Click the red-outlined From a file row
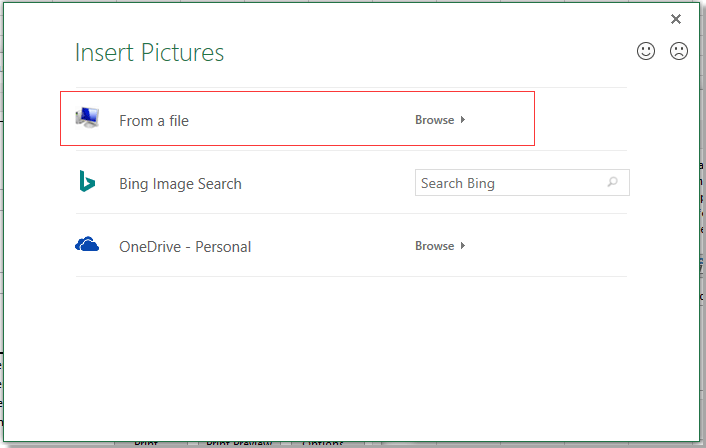Viewport: 706px width, 448px height. point(300,120)
